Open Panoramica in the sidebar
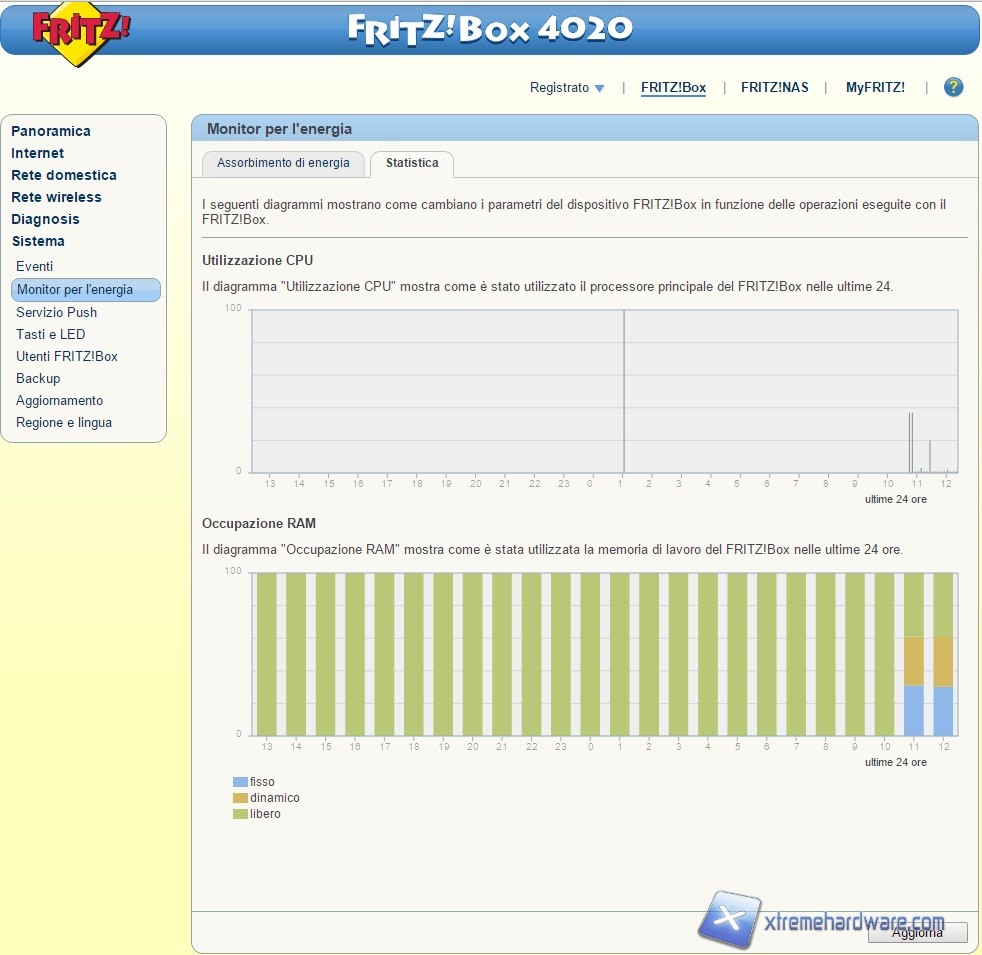Image resolution: width=982 pixels, height=955 pixels. pos(51,131)
